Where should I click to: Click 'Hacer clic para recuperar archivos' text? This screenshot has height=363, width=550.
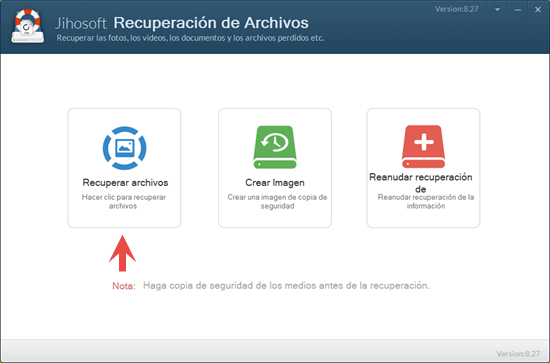[123, 202]
